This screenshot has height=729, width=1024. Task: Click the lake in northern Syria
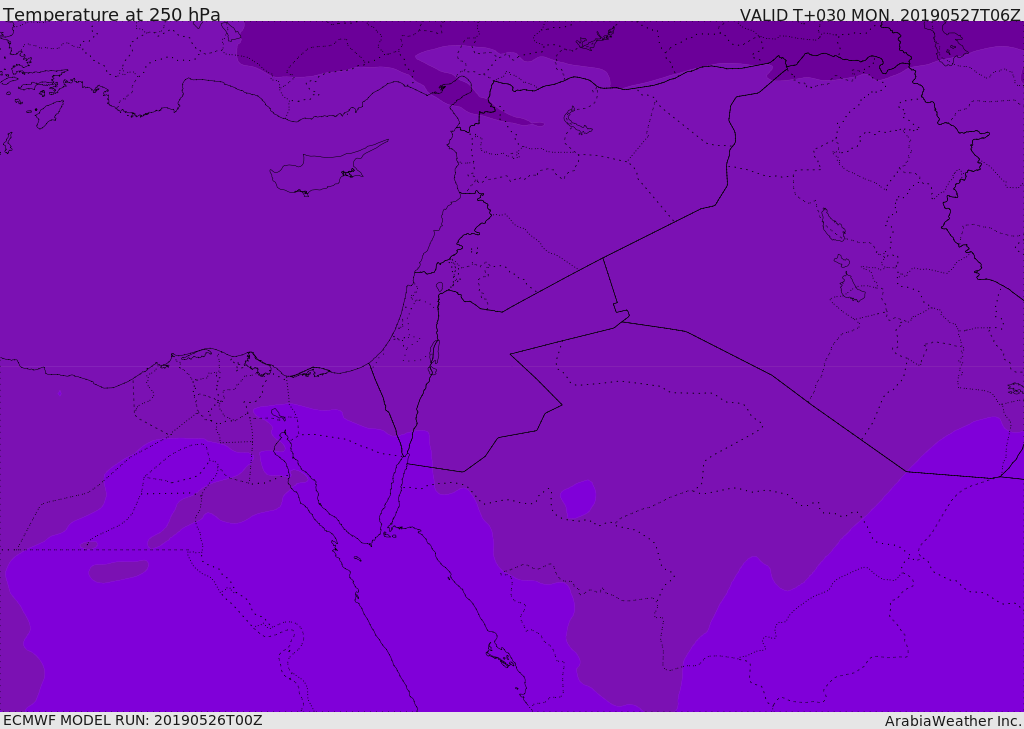577,122
